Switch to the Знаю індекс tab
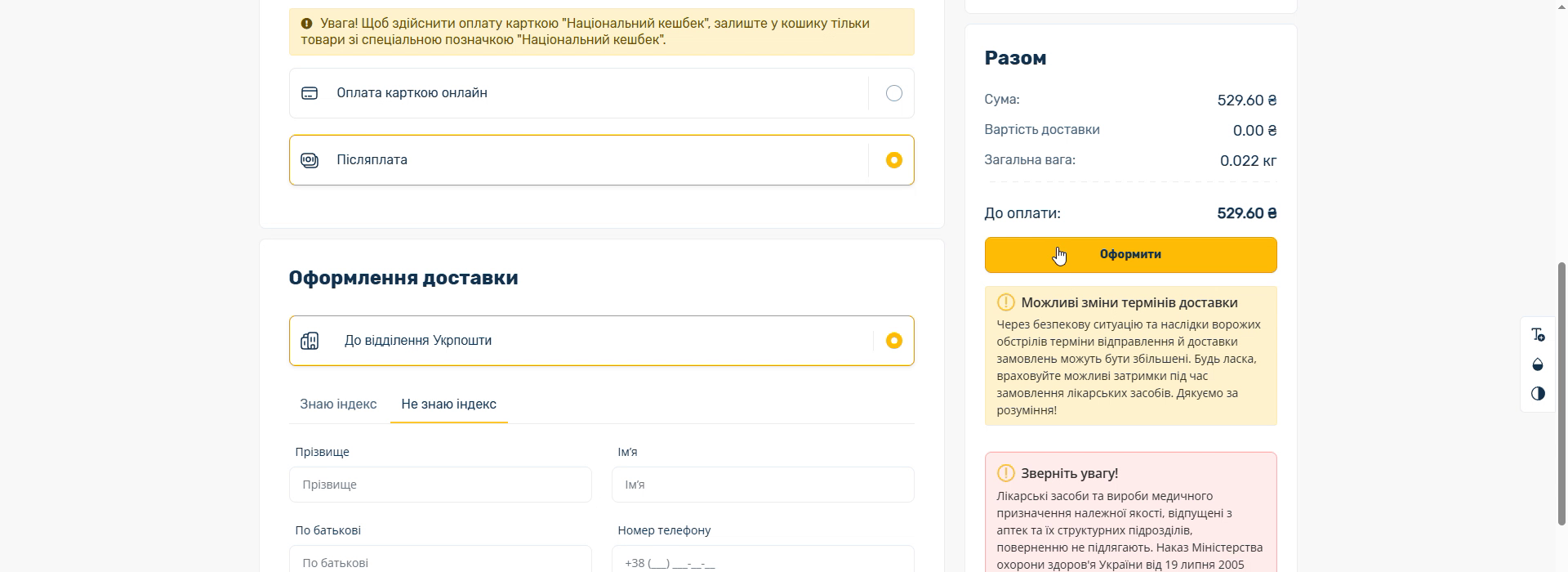 tap(338, 404)
